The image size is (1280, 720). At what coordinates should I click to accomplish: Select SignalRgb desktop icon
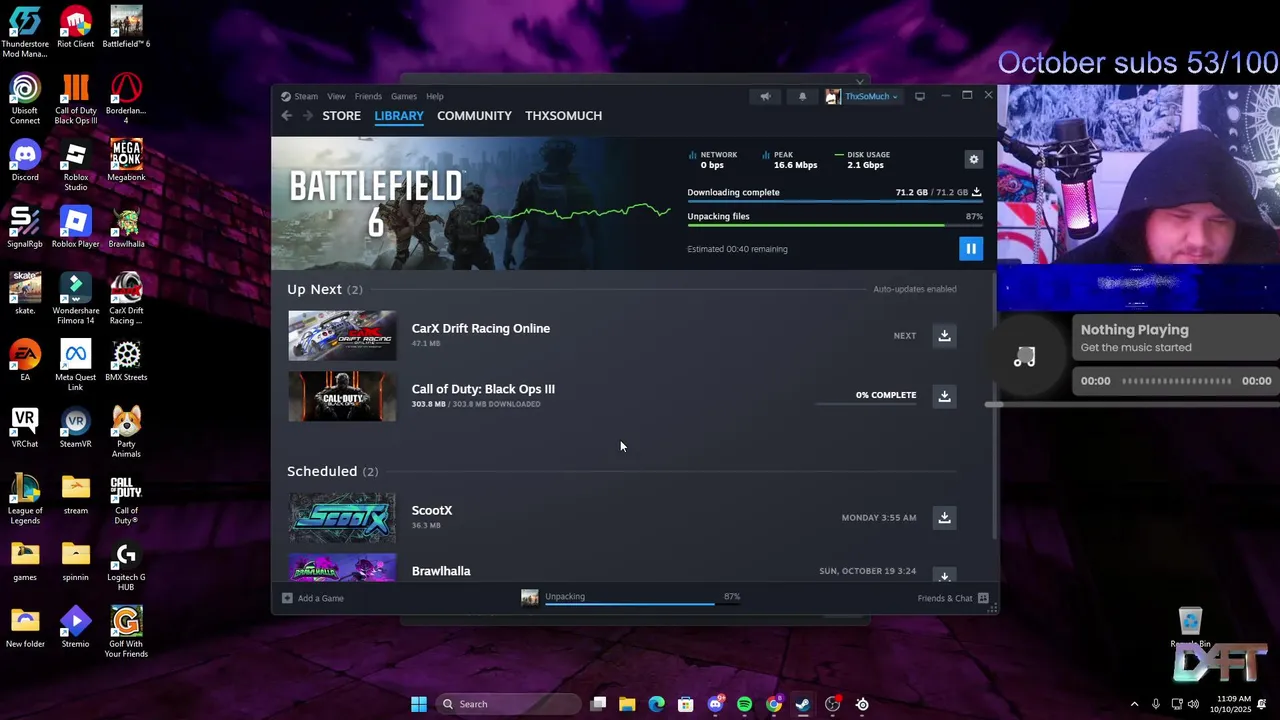pos(25,228)
